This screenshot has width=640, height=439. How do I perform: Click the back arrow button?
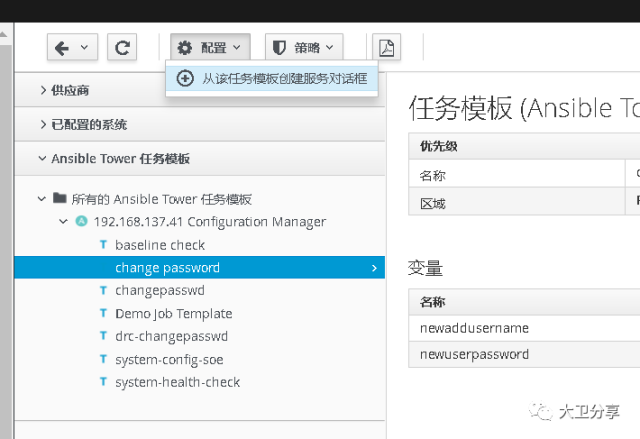pos(62,48)
